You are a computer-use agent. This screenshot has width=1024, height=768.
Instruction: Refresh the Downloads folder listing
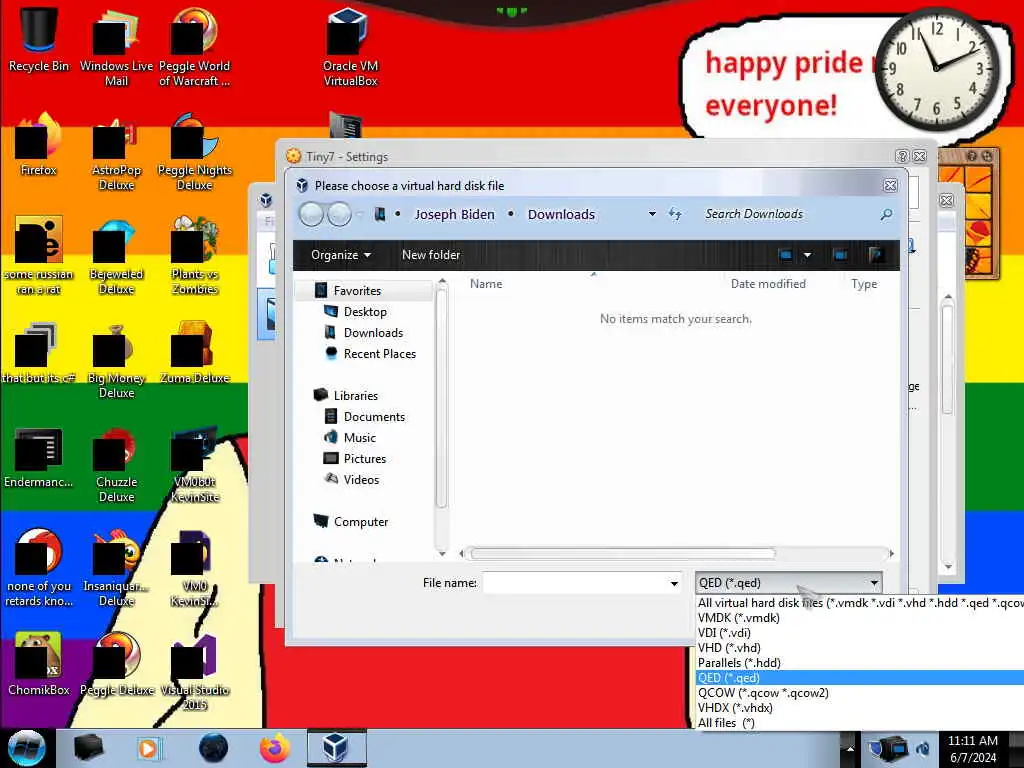coord(675,214)
